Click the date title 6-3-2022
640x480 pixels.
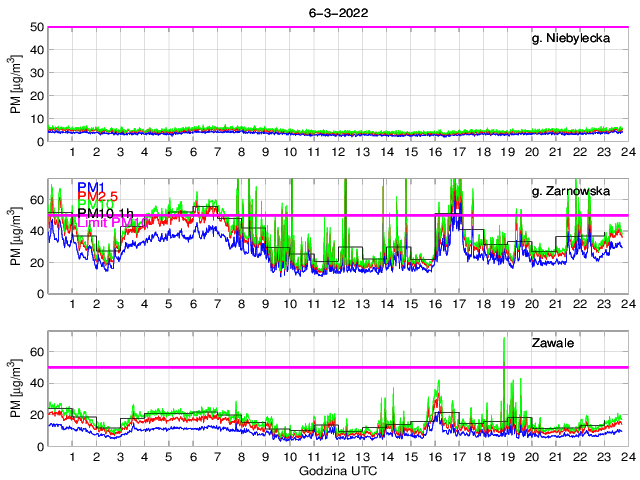click(336, 10)
